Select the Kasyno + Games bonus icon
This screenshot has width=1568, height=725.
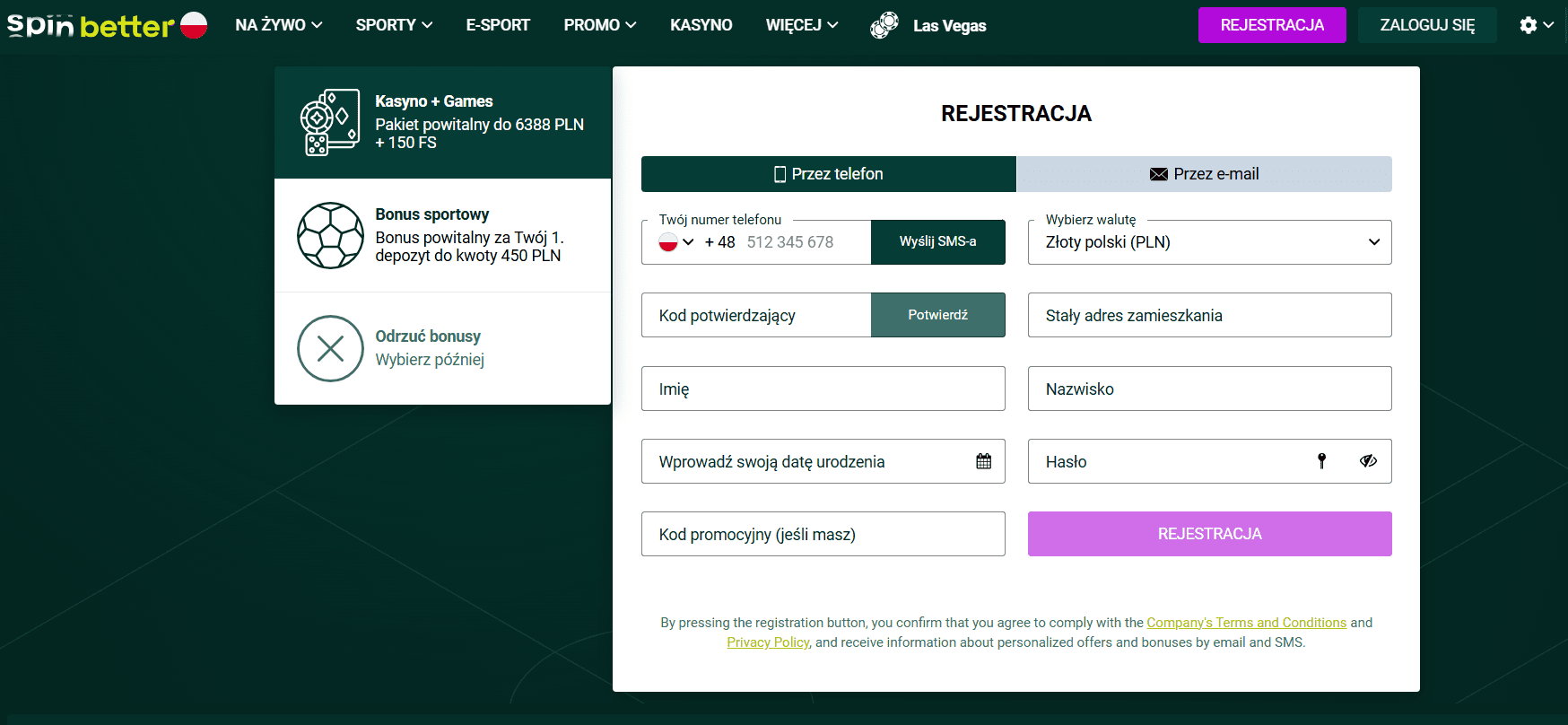click(x=329, y=122)
